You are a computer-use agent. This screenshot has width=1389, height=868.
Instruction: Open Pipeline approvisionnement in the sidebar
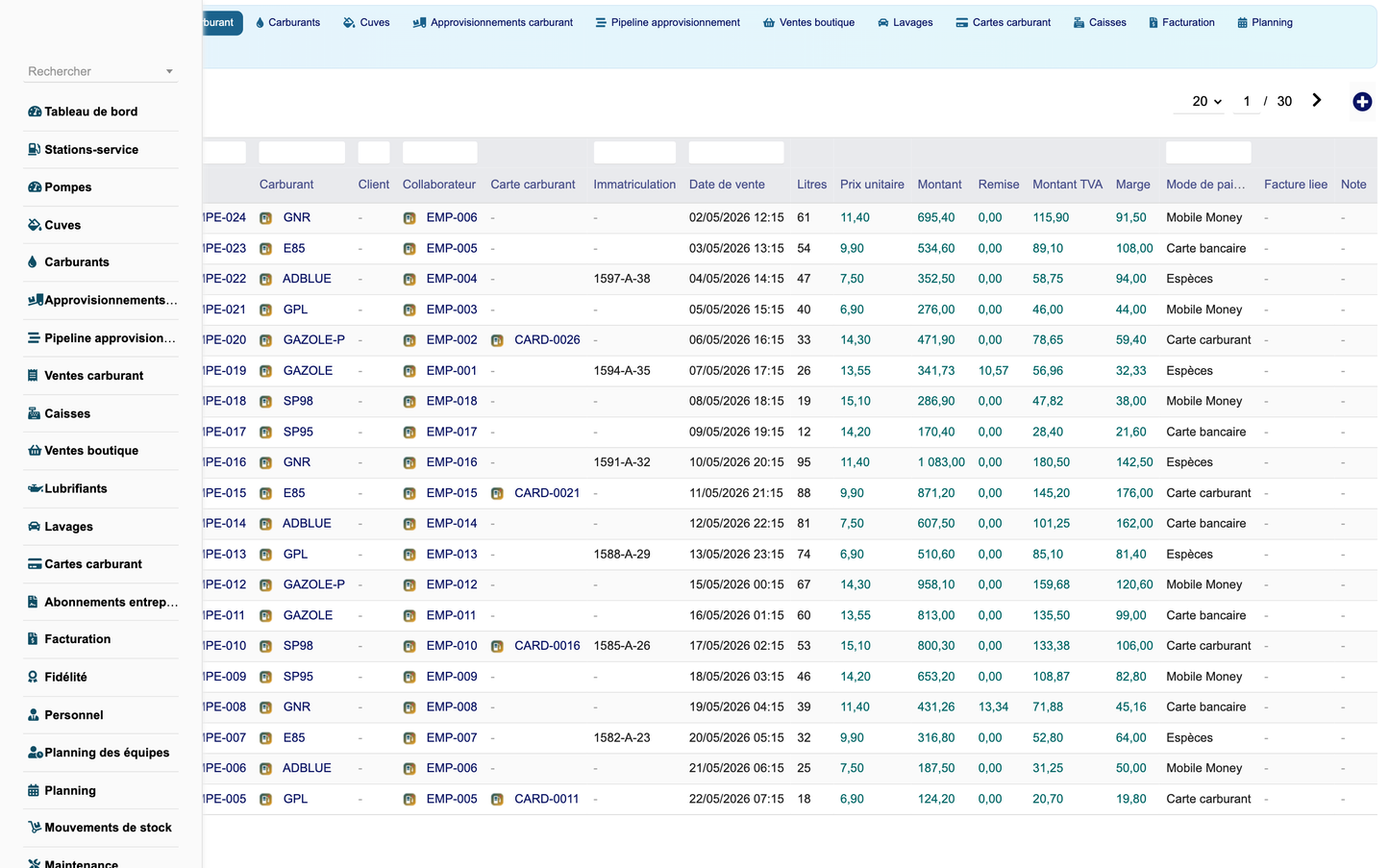(101, 338)
